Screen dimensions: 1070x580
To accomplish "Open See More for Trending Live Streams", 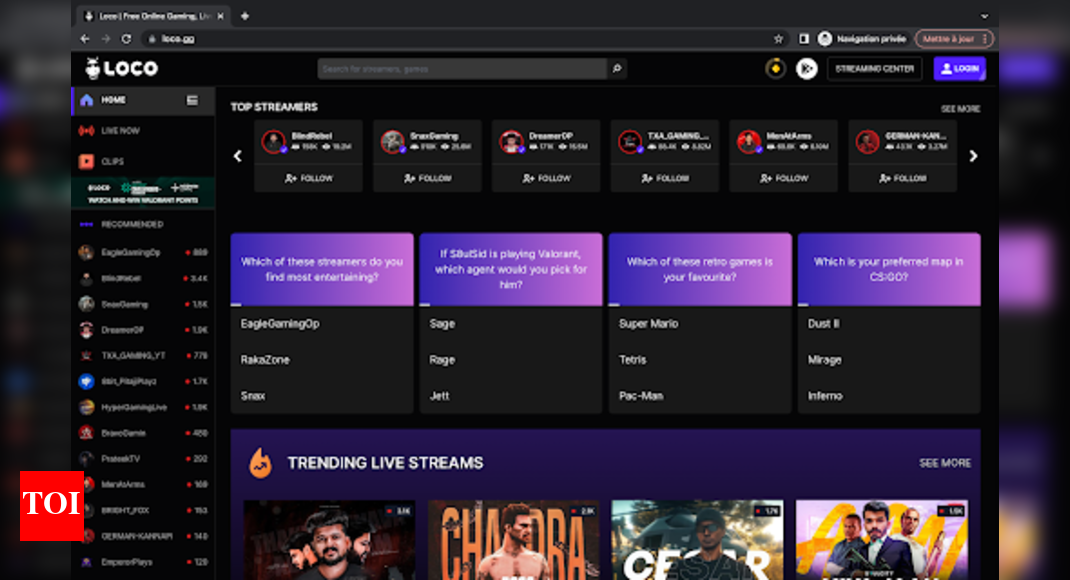I will click(x=946, y=463).
